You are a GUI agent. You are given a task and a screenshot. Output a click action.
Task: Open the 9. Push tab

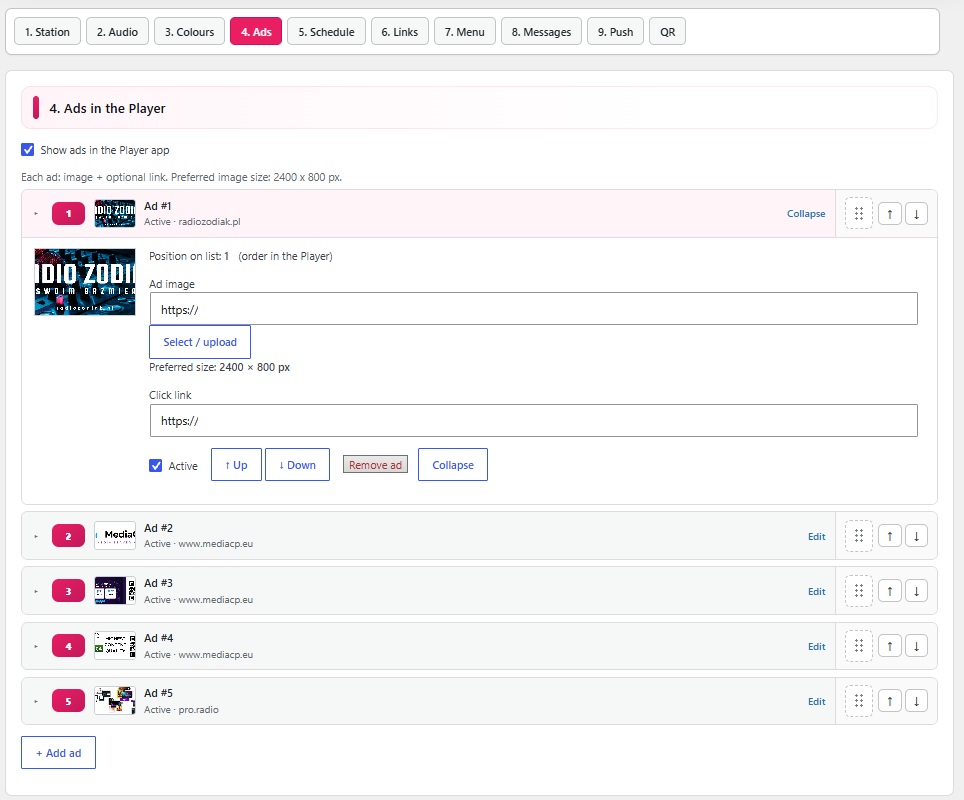(x=615, y=31)
